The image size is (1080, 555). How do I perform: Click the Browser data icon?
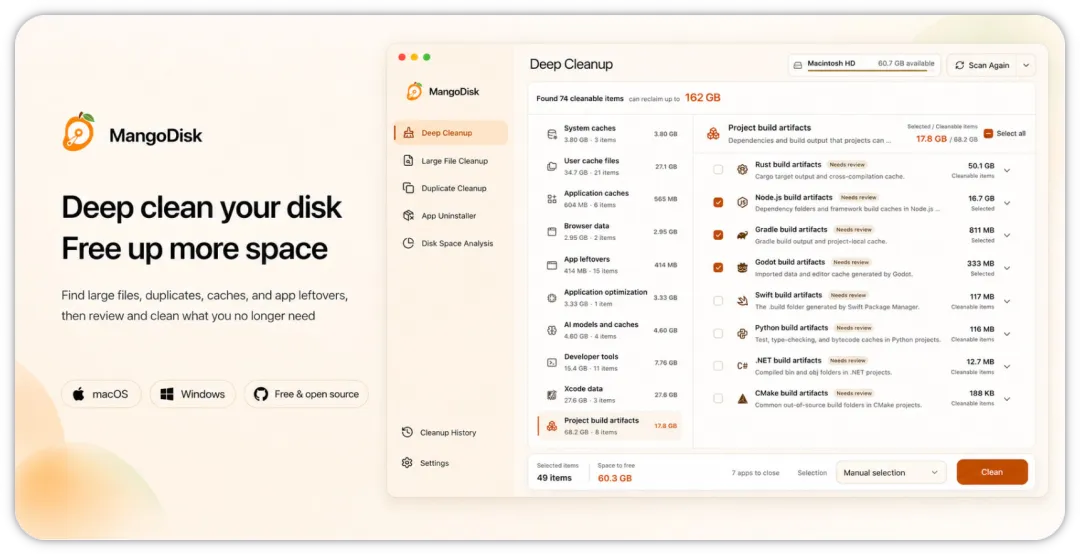click(x=552, y=232)
